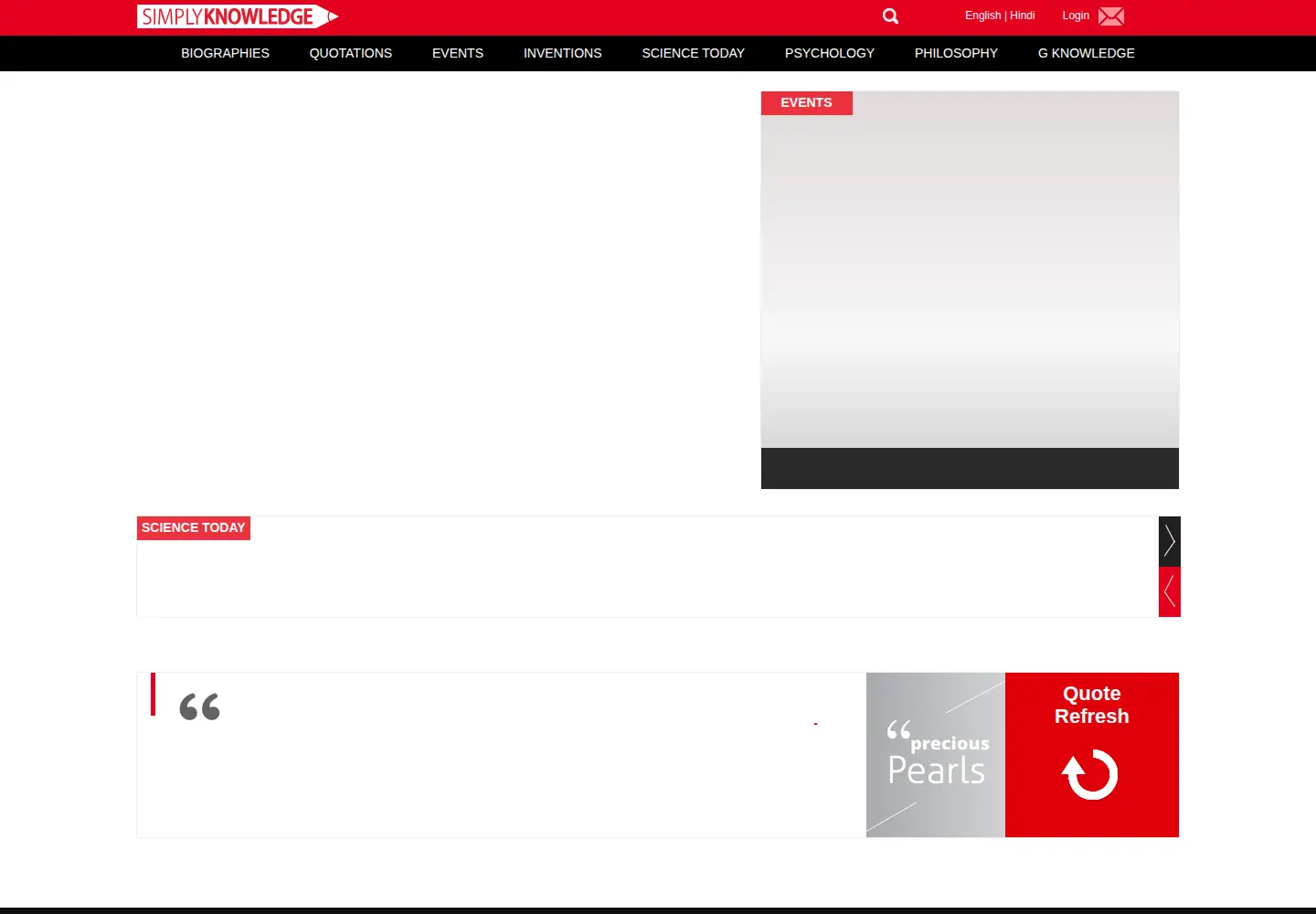Open the Quotations menu
This screenshot has width=1316, height=914.
(x=351, y=53)
